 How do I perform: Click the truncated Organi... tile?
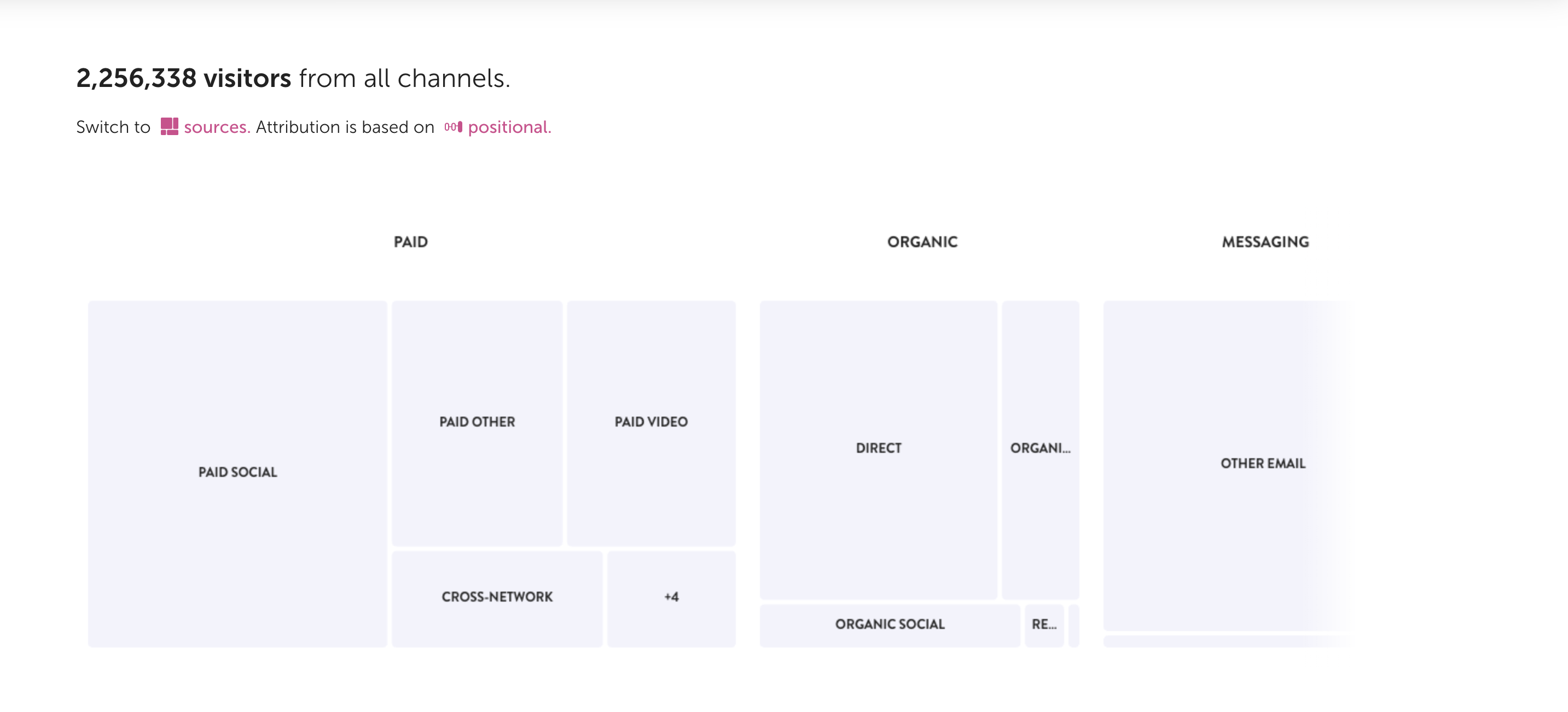[x=1039, y=448]
